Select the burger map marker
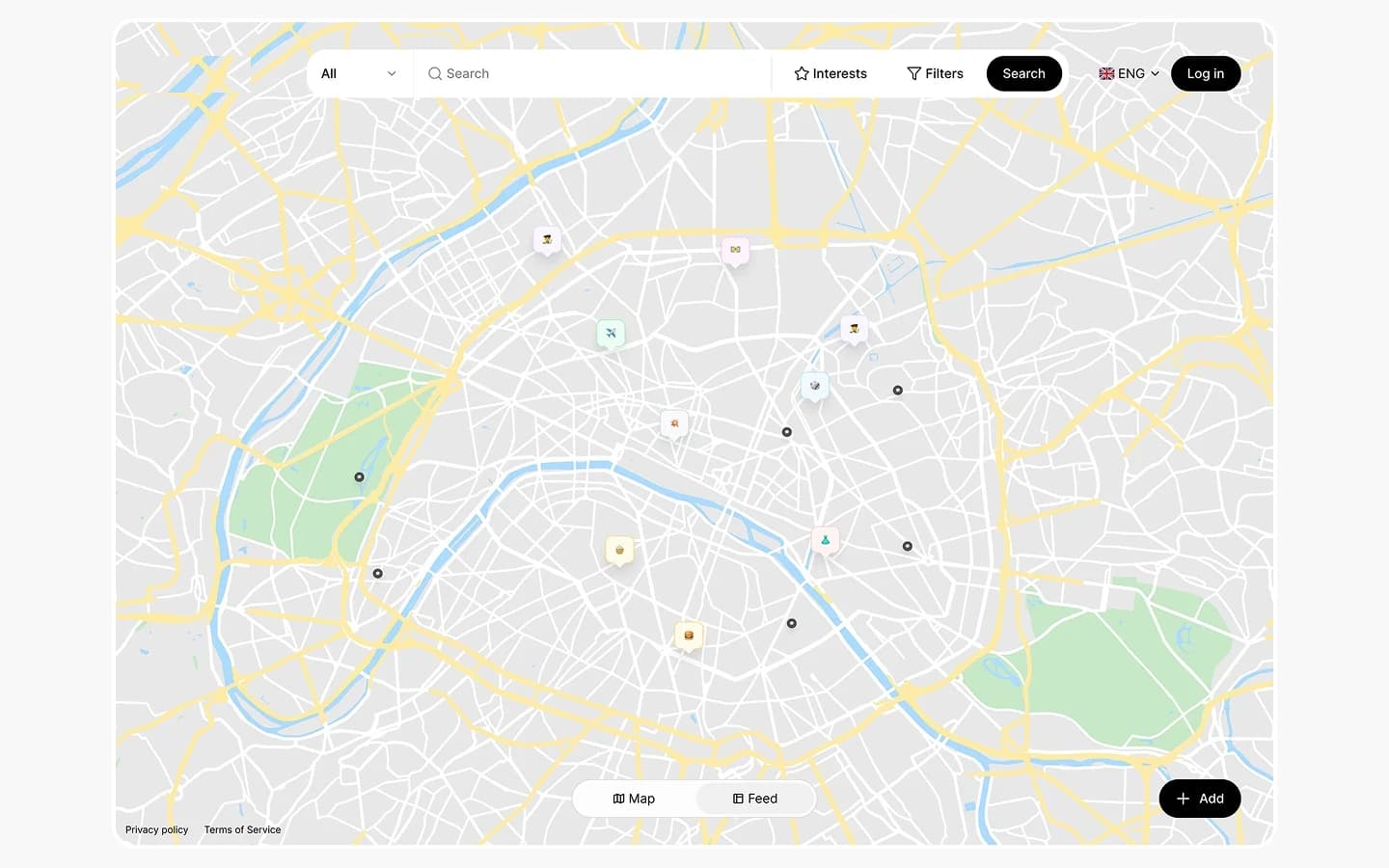Image resolution: width=1389 pixels, height=868 pixels. [689, 636]
